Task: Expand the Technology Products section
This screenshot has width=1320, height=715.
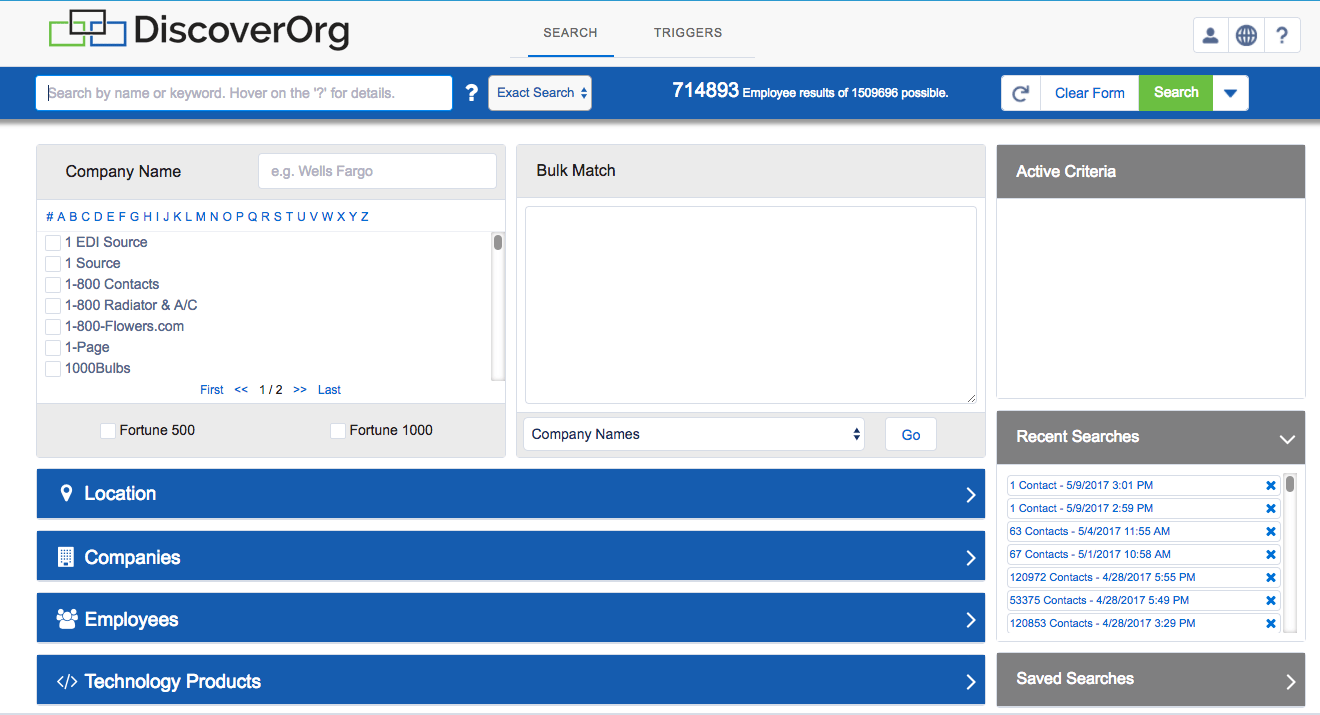Action: pyautogui.click(x=511, y=682)
